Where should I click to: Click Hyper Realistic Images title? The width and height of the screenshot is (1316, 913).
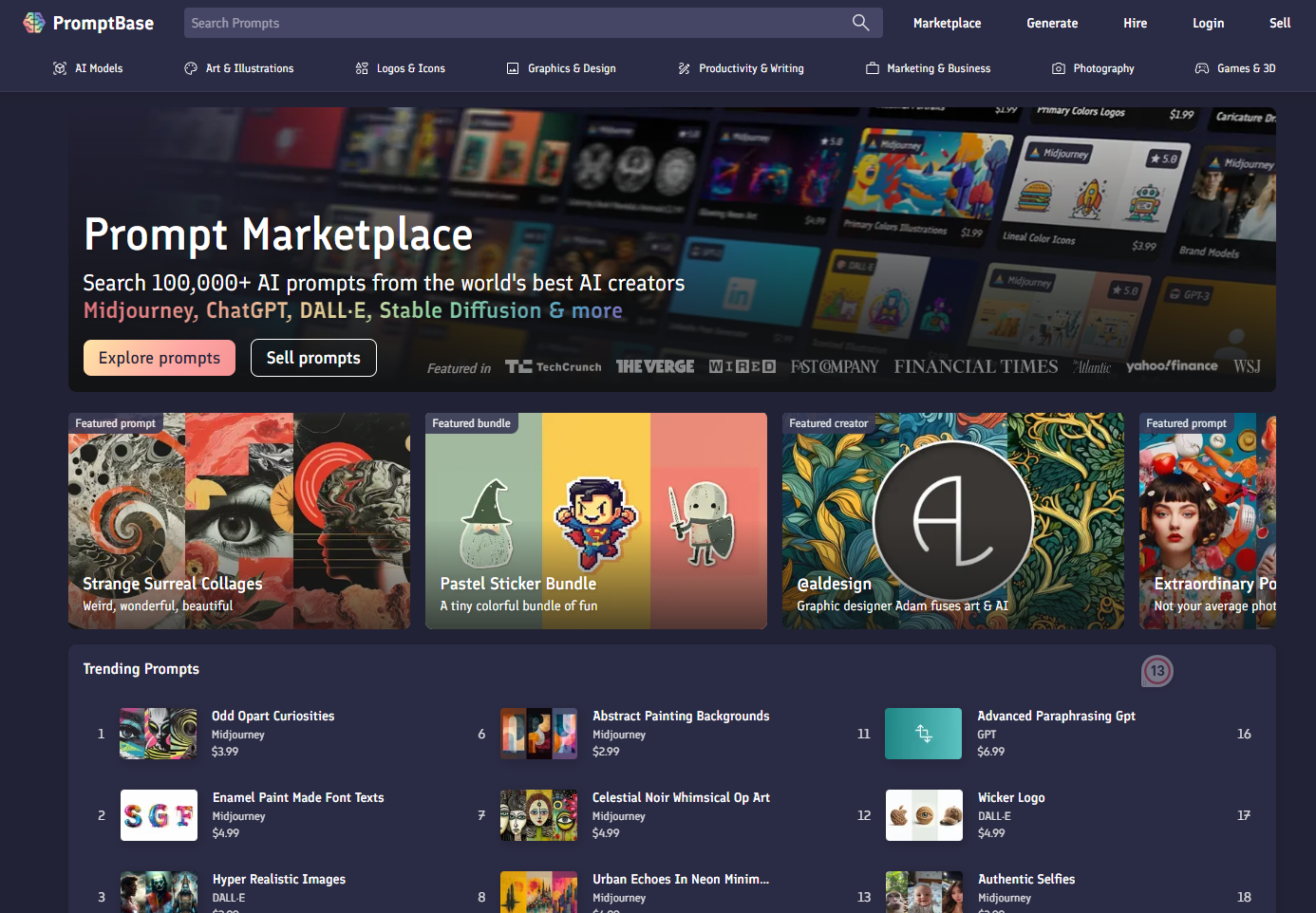tap(279, 879)
